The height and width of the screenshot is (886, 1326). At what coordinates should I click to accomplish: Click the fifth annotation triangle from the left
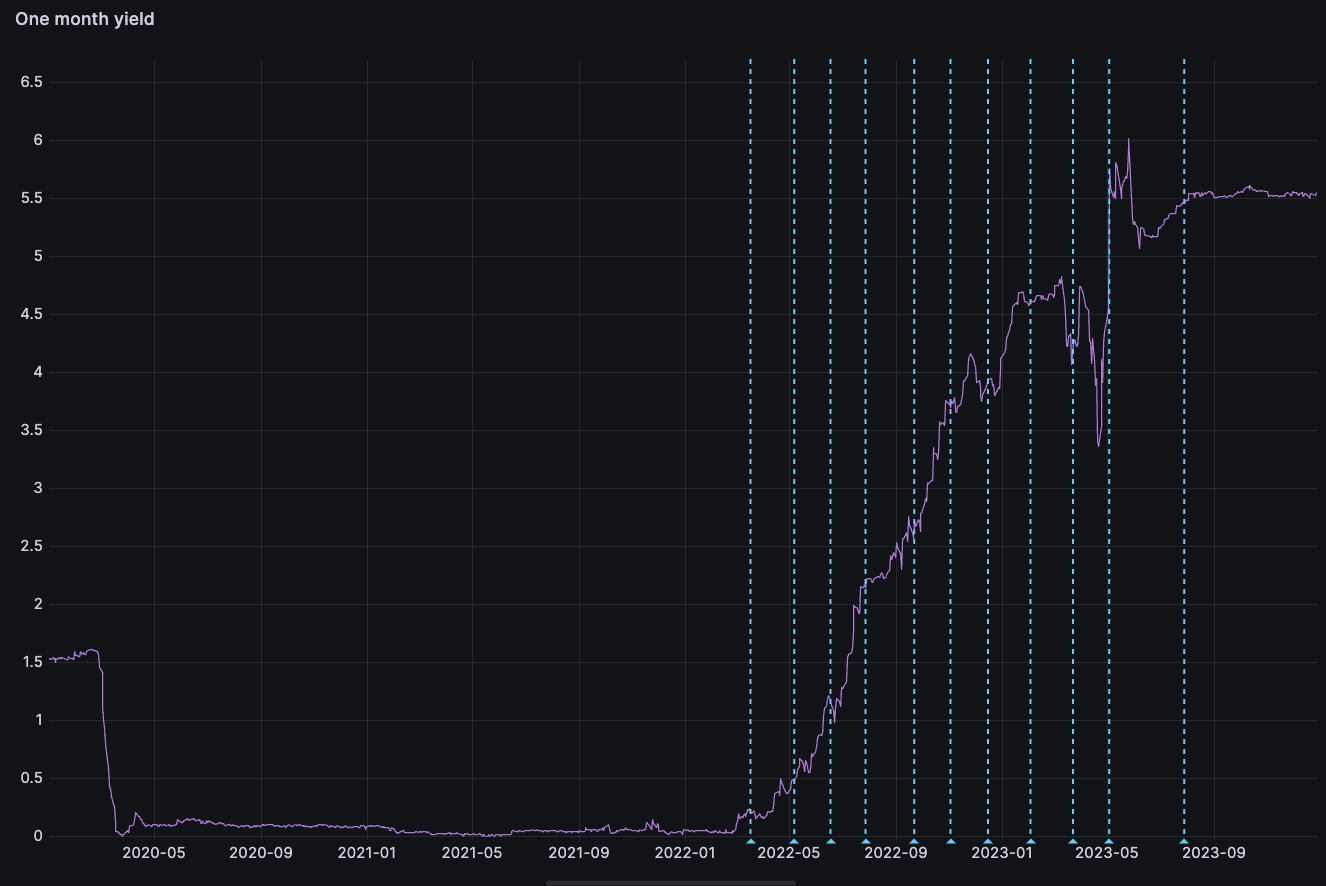click(x=914, y=841)
